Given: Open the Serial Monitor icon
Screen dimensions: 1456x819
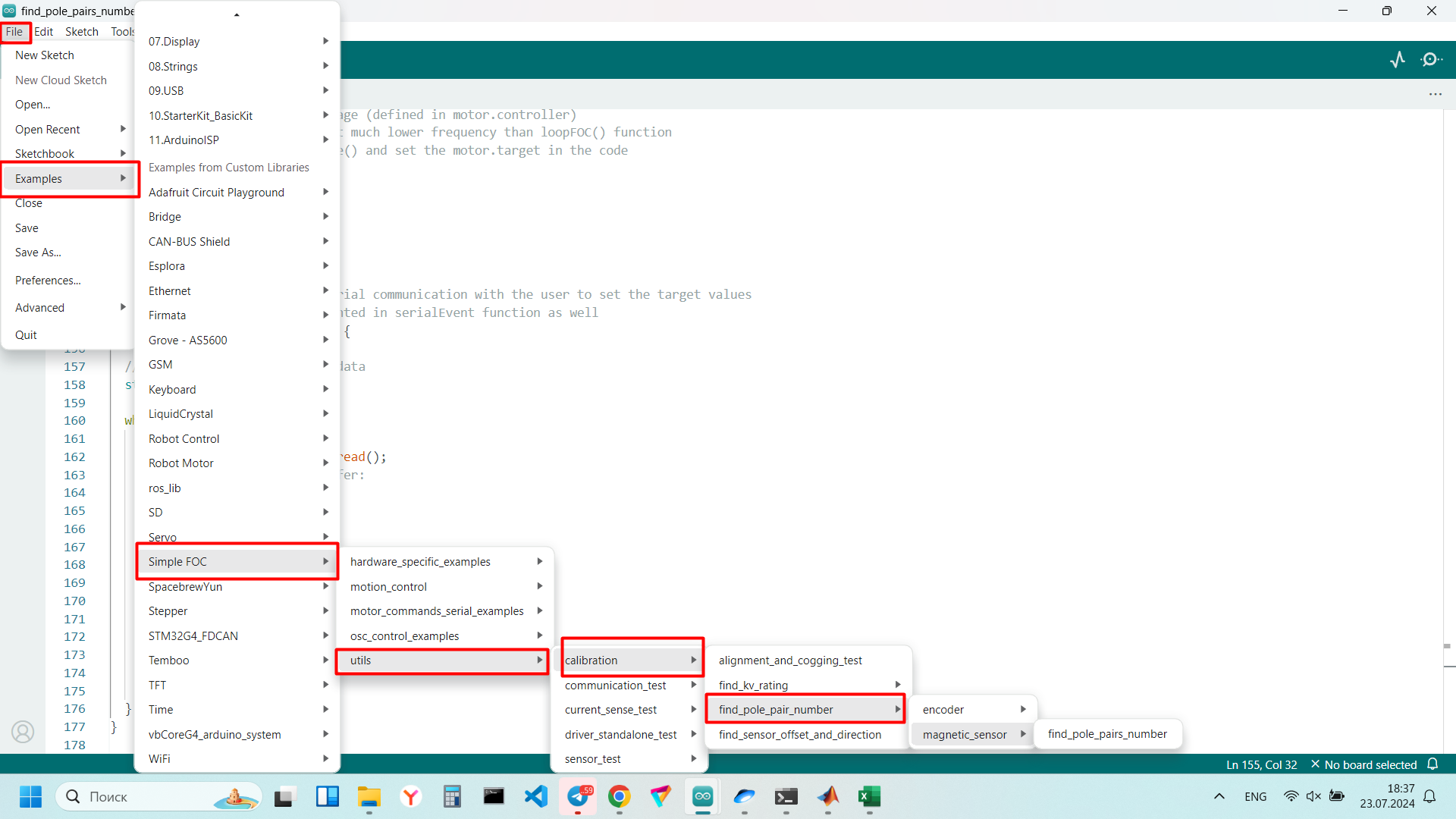Looking at the screenshot, I should point(1431,60).
